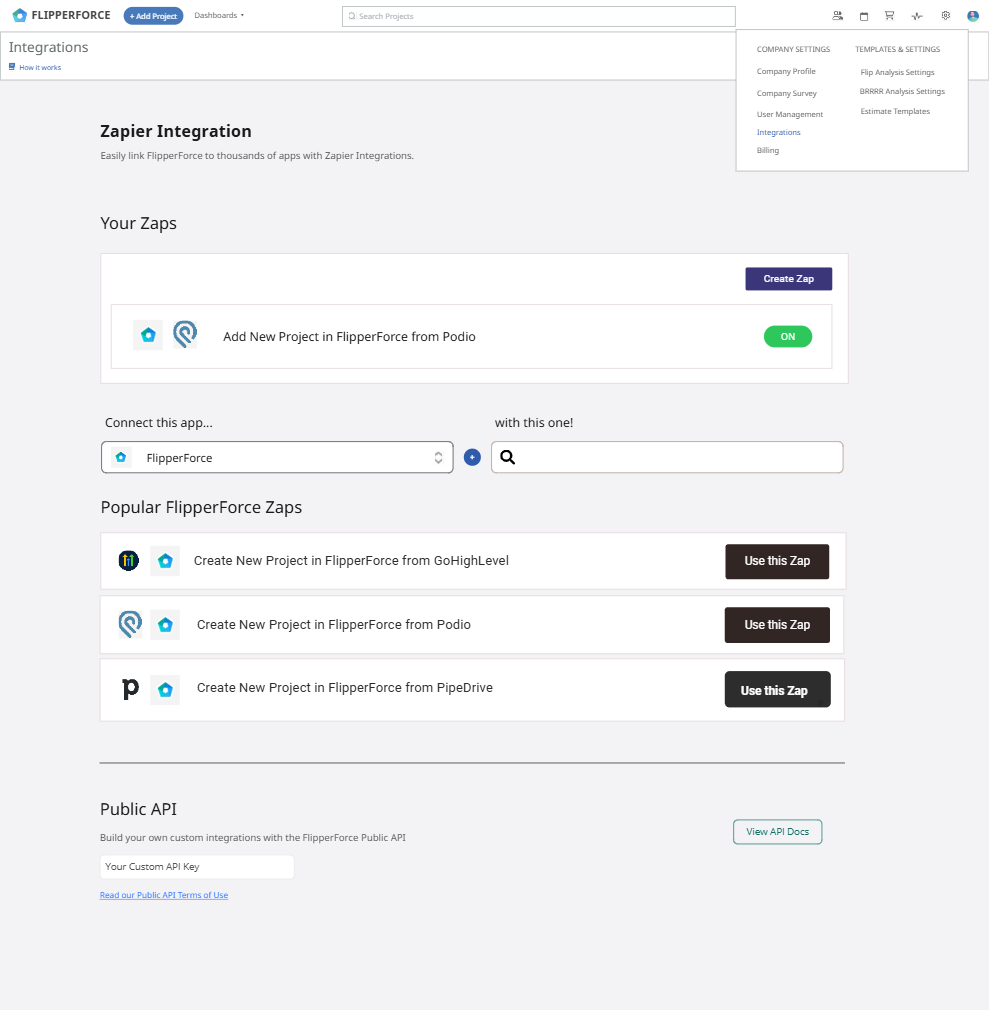Focus the Search Projects field
Image resolution: width=989 pixels, height=1010 pixels.
coord(539,16)
